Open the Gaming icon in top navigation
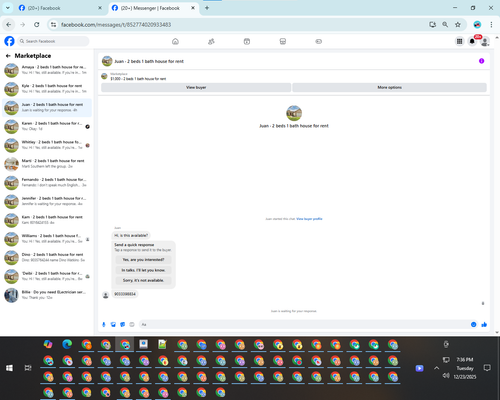The width and height of the screenshot is (500, 400). point(319,41)
